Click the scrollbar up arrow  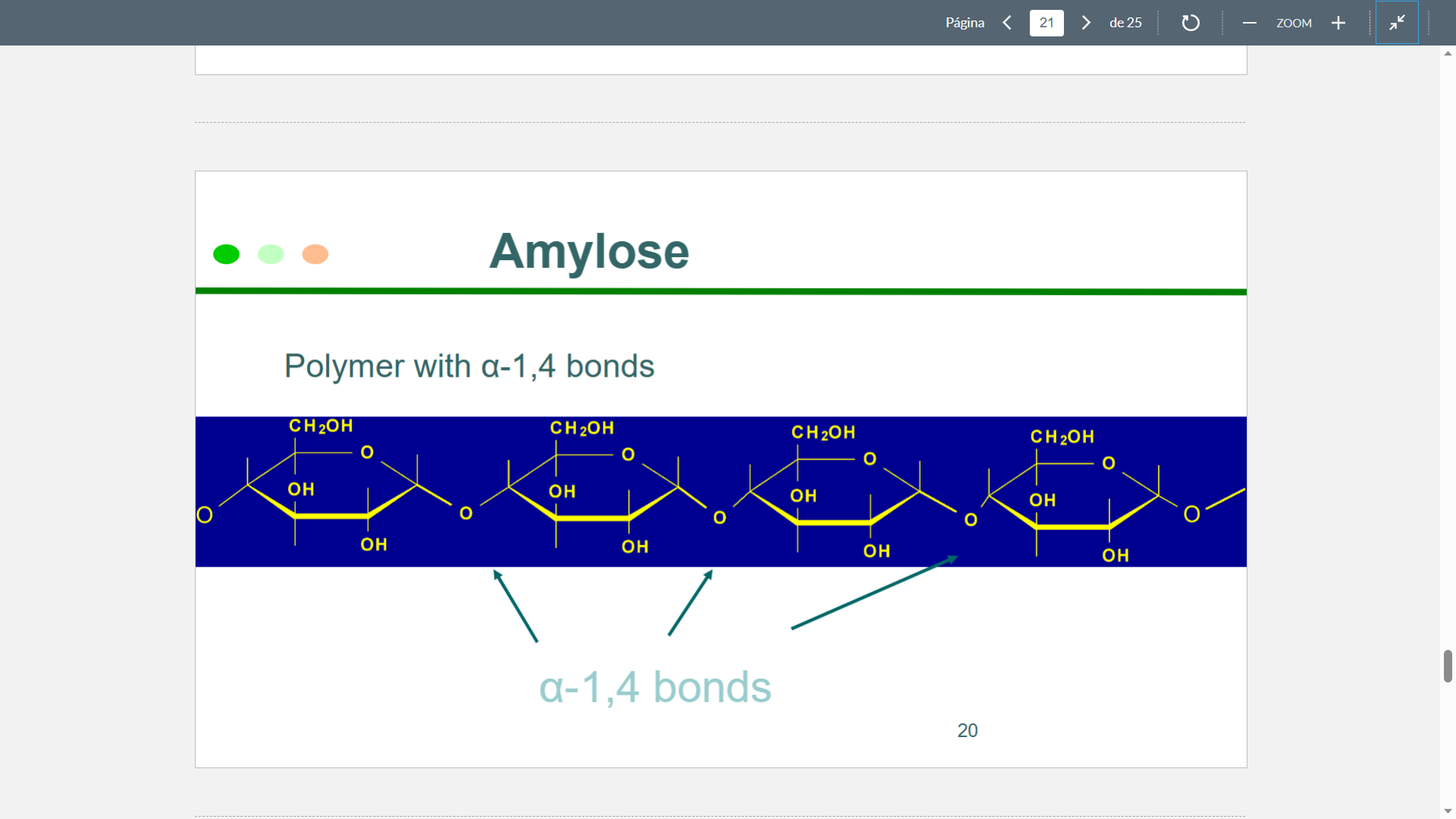click(1448, 53)
